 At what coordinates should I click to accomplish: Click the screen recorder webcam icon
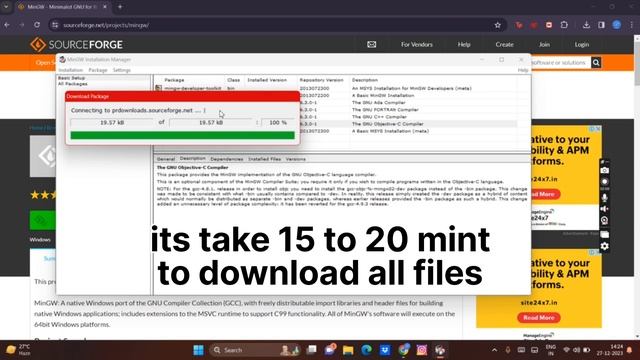(x=604, y=220)
